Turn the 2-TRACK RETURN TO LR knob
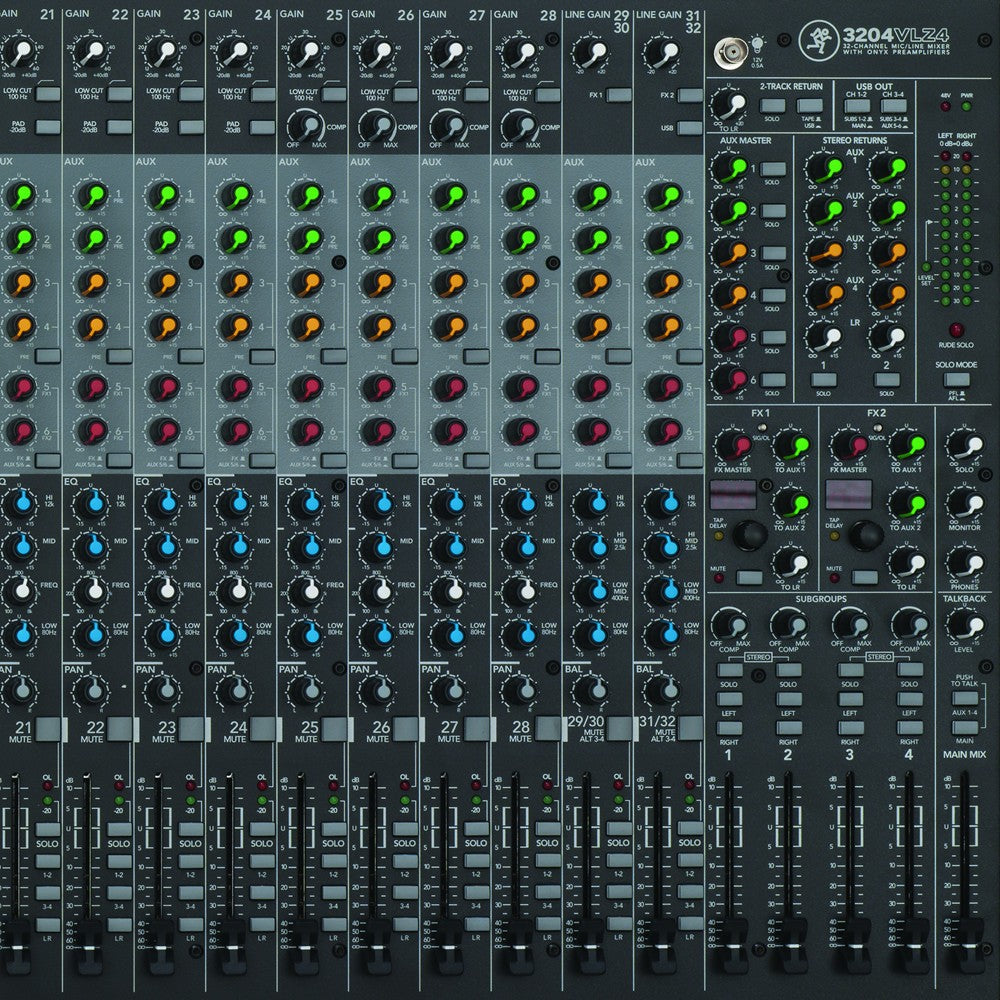The image size is (1000, 1000). click(x=730, y=107)
